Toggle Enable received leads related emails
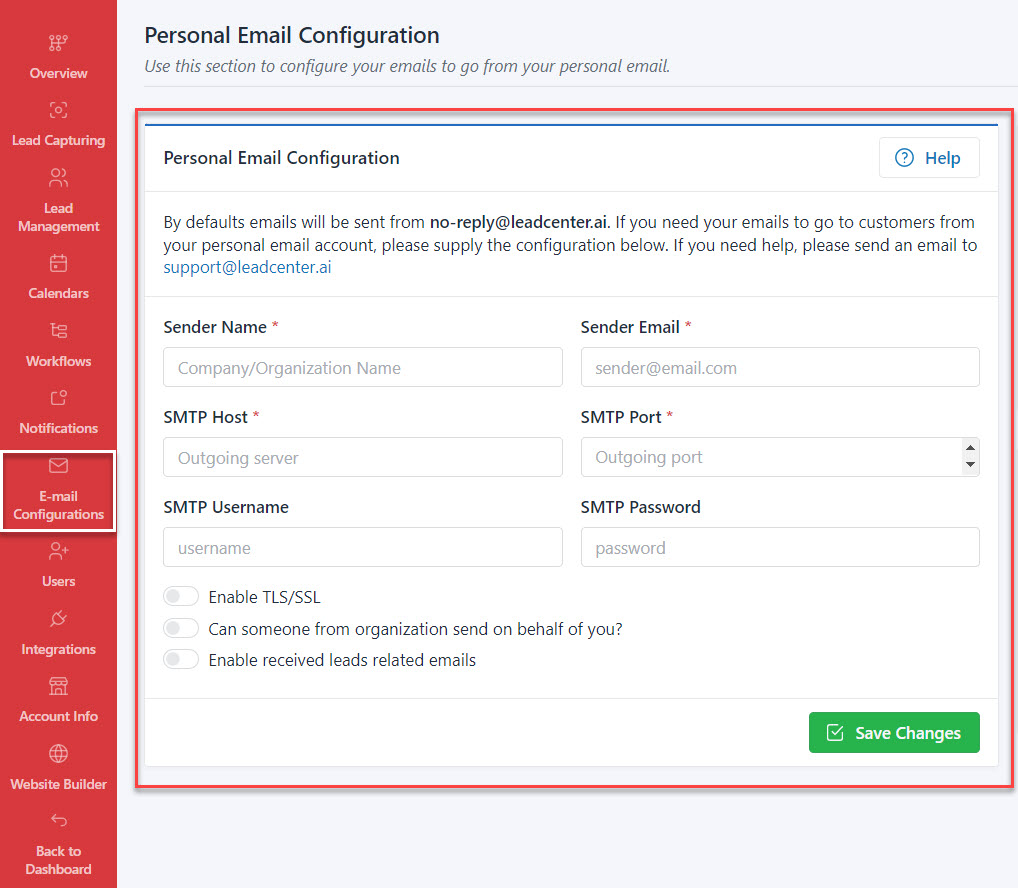This screenshot has height=888, width=1018. (x=181, y=660)
